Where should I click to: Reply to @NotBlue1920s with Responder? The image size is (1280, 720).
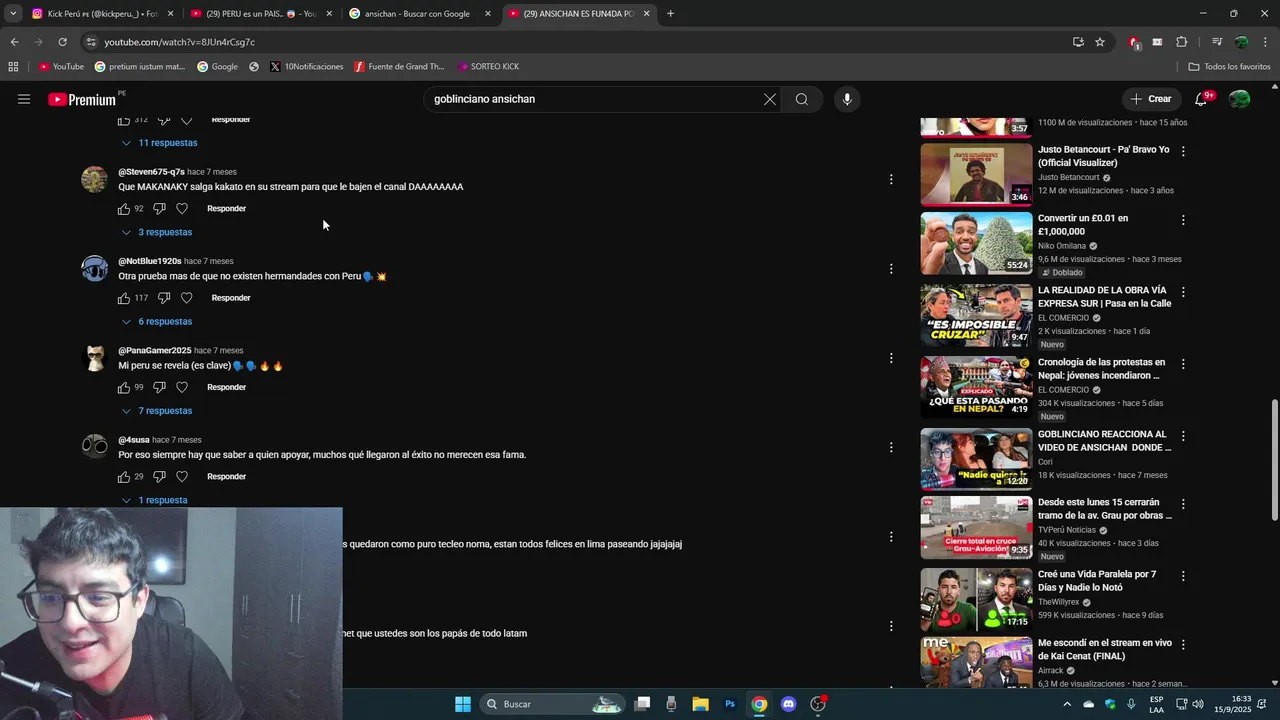[x=231, y=298]
